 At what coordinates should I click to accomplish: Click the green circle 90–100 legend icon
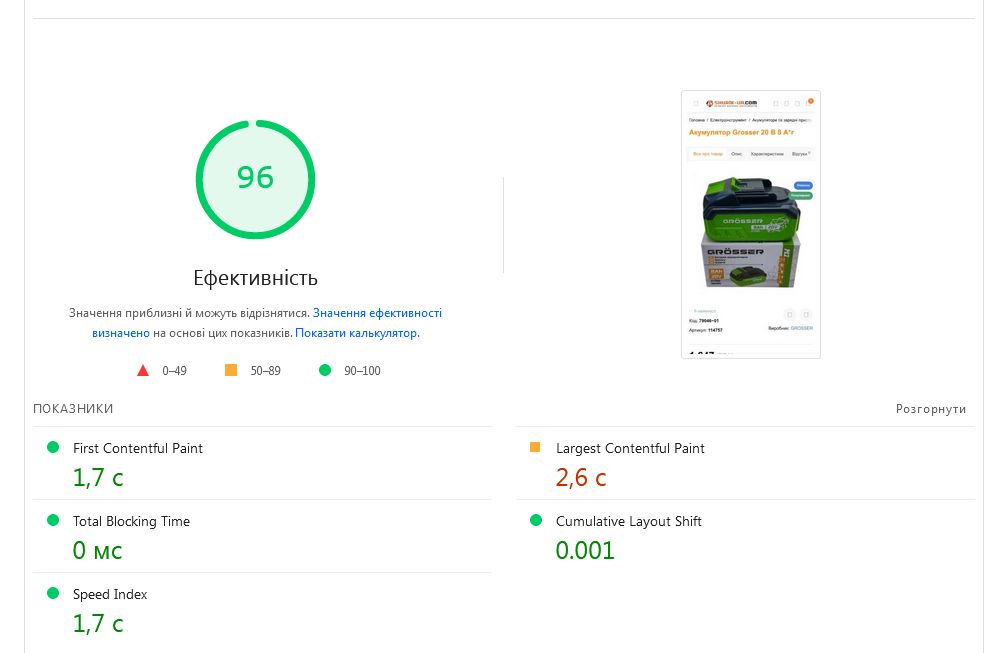pyautogui.click(x=324, y=370)
